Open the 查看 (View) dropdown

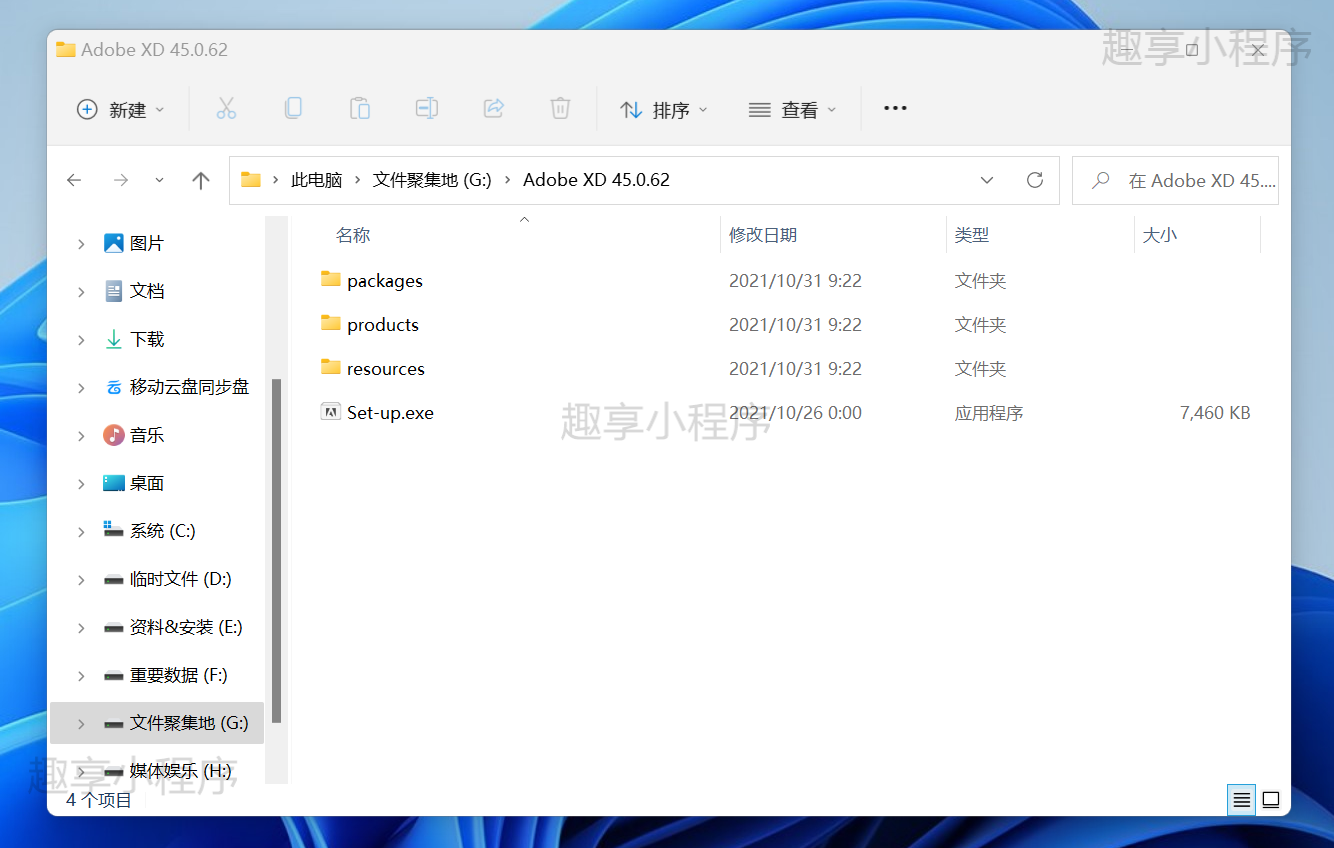coord(792,109)
